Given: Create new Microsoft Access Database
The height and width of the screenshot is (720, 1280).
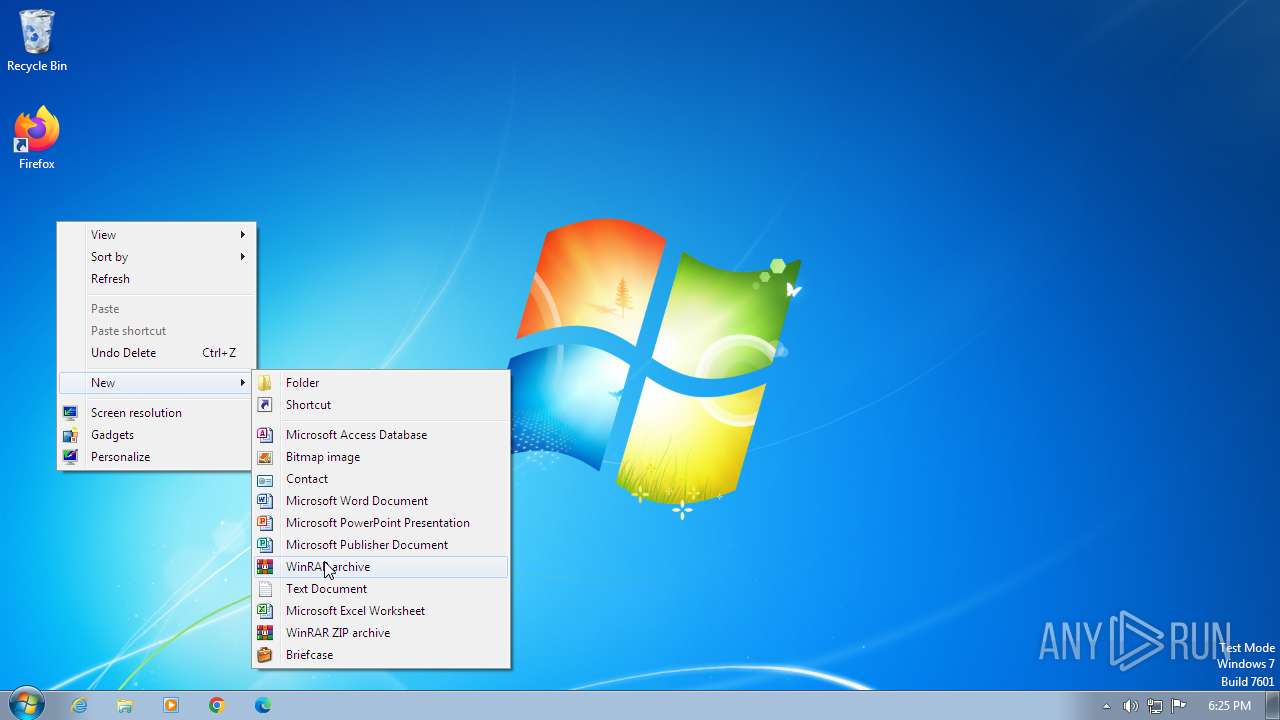Looking at the screenshot, I should [x=381, y=435].
